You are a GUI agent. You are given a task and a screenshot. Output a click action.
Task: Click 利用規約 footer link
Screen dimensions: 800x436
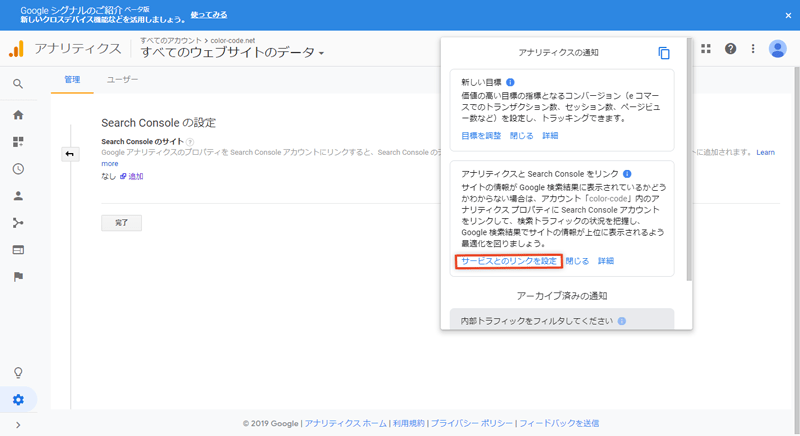coord(409,423)
